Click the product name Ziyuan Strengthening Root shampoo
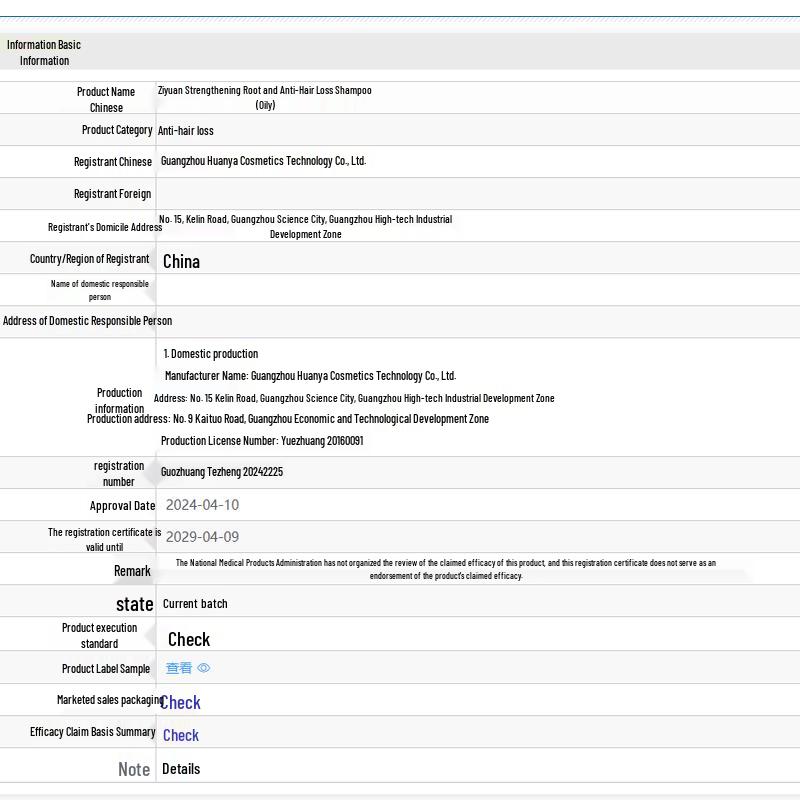800x800 pixels. tap(265, 97)
